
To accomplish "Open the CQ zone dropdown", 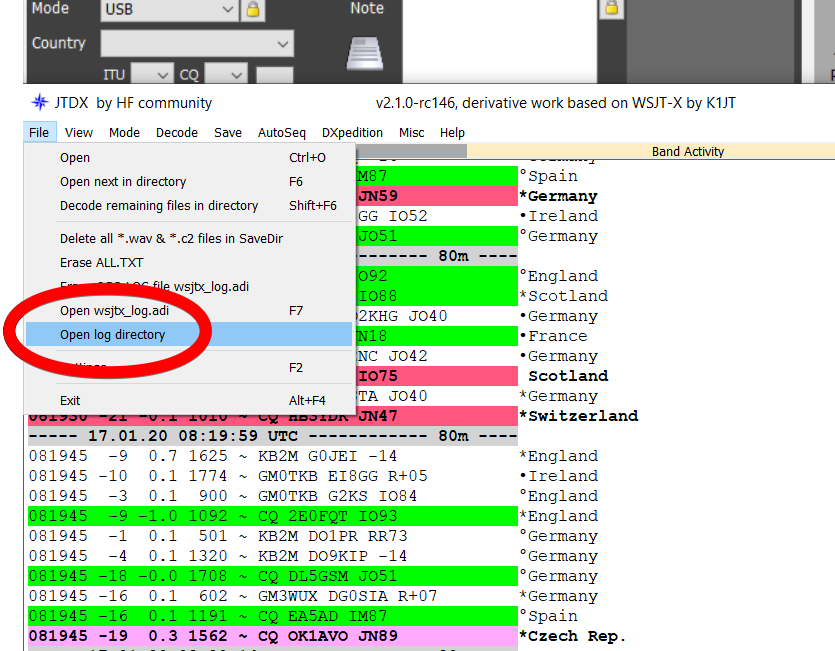I will click(226, 75).
